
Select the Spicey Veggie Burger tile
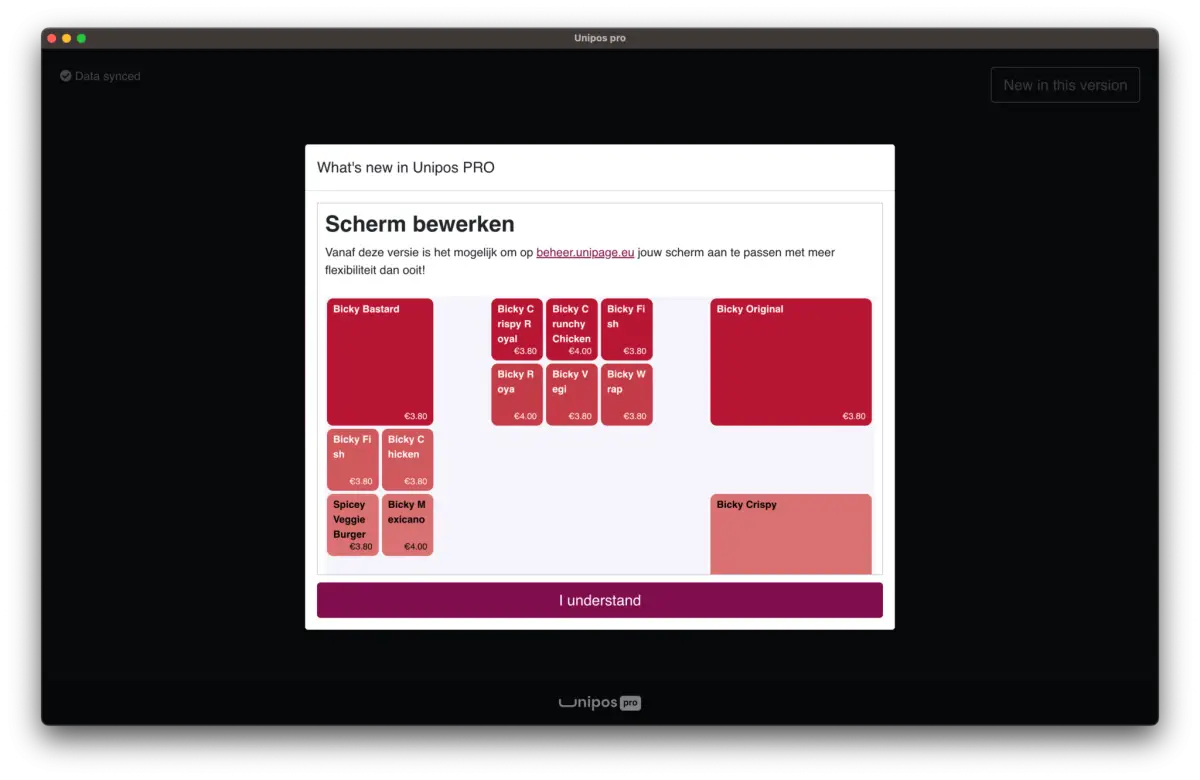[353, 525]
